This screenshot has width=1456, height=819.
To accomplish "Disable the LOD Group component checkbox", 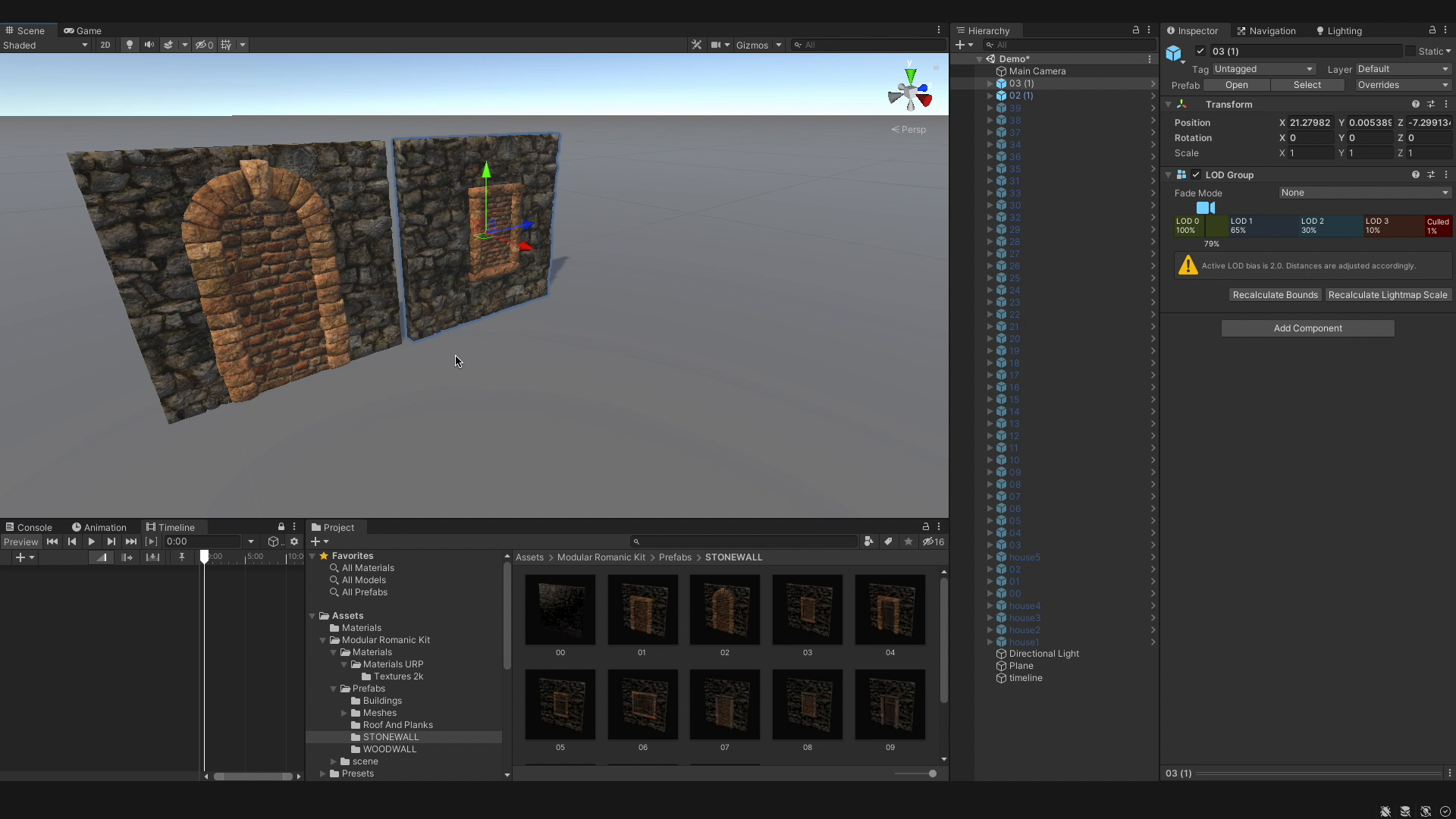I will [1196, 174].
